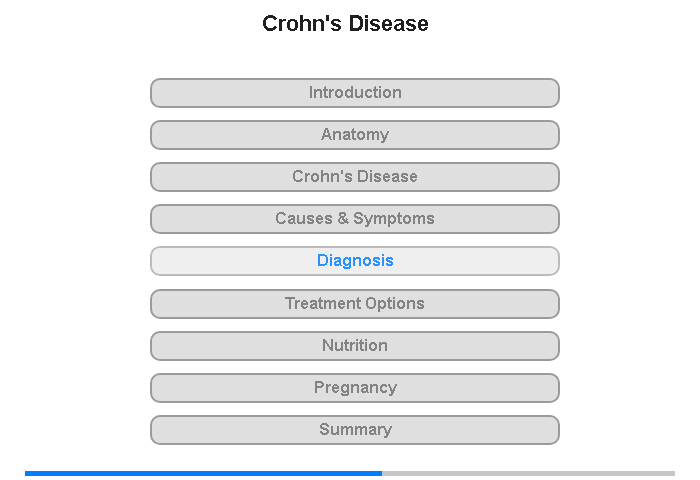Choose the section listed below Introduction

[355, 135]
